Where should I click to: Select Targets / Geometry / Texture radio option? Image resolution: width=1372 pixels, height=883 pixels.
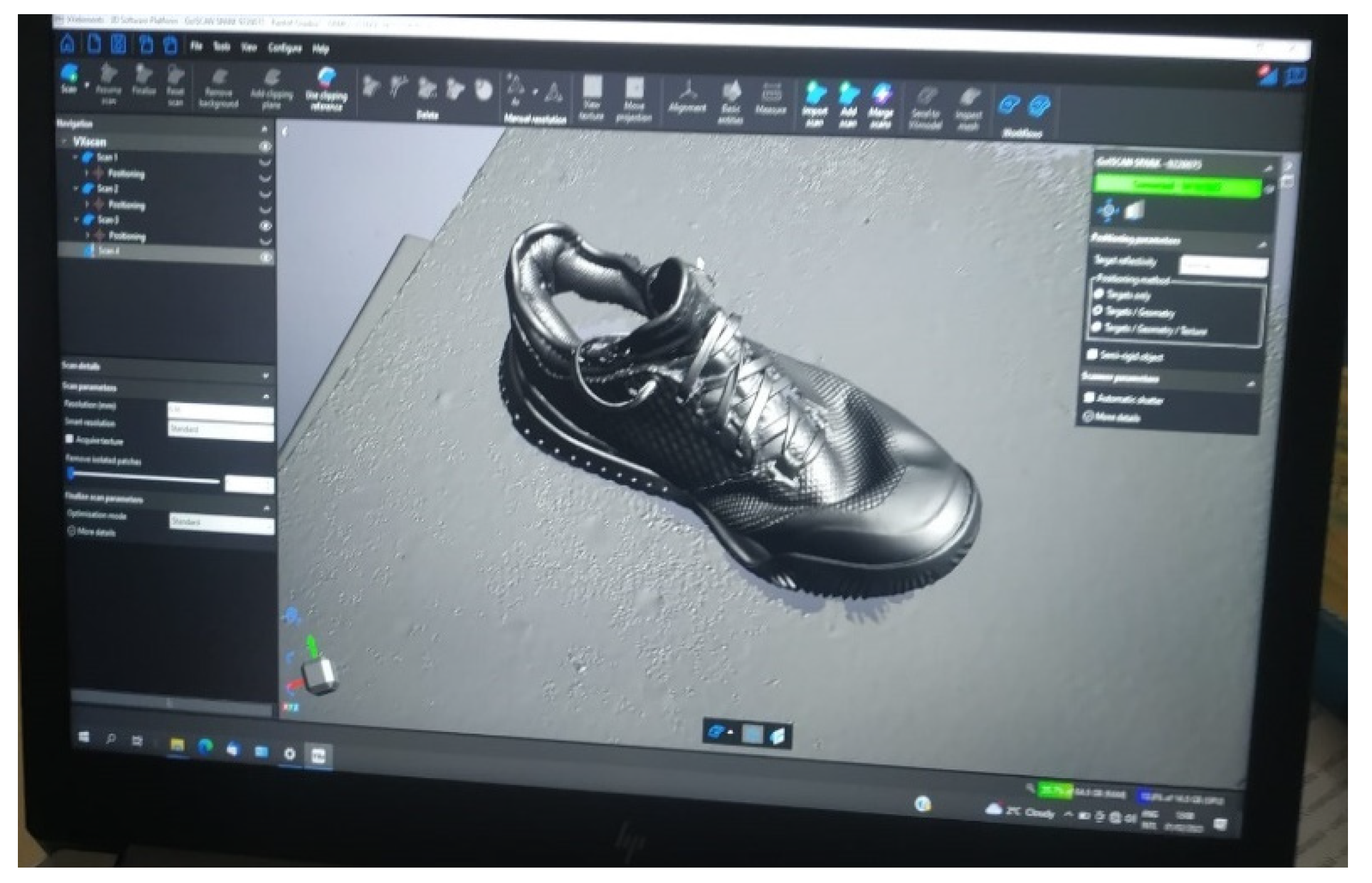click(1096, 327)
